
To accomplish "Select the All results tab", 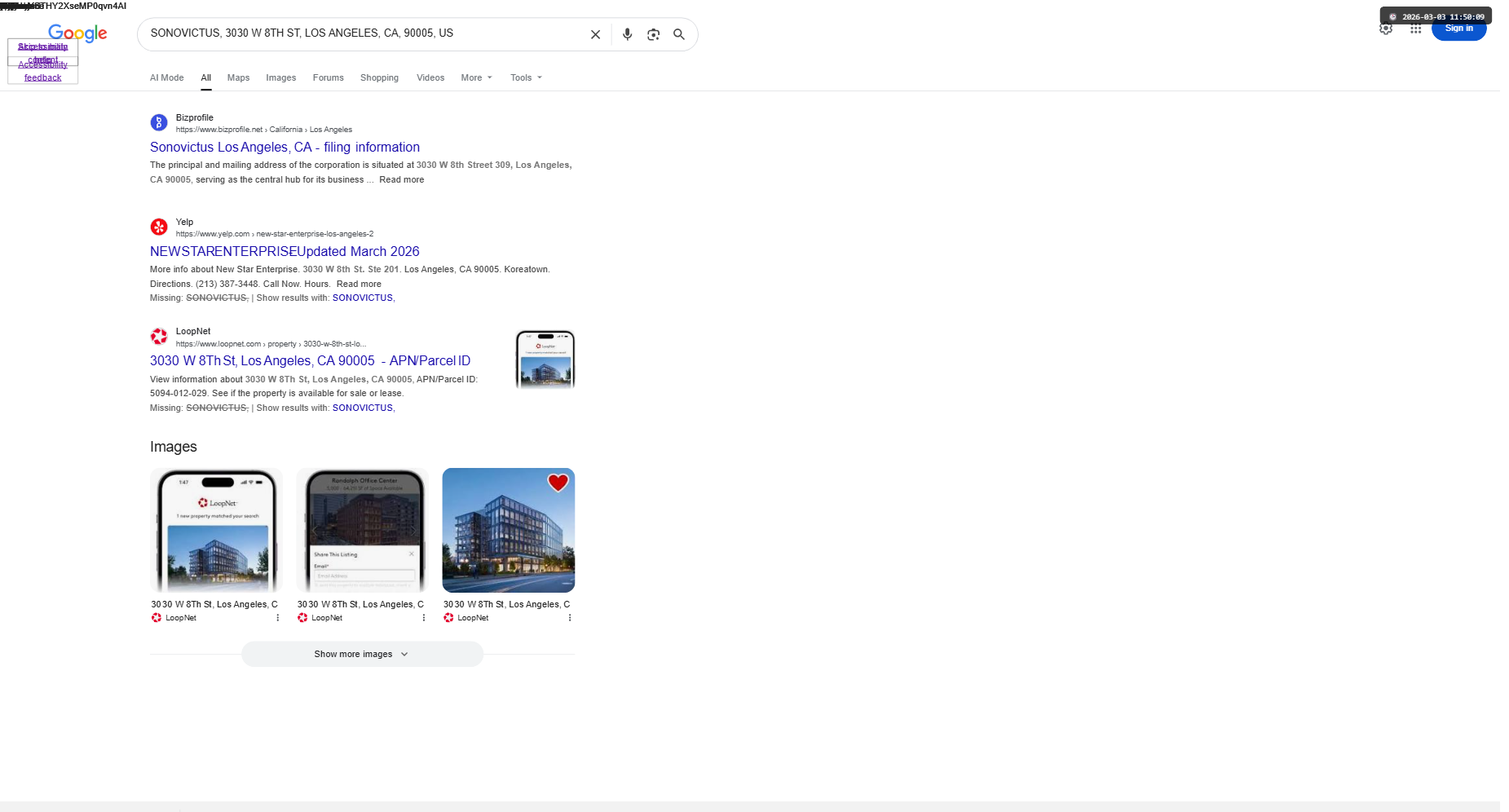I will [206, 78].
